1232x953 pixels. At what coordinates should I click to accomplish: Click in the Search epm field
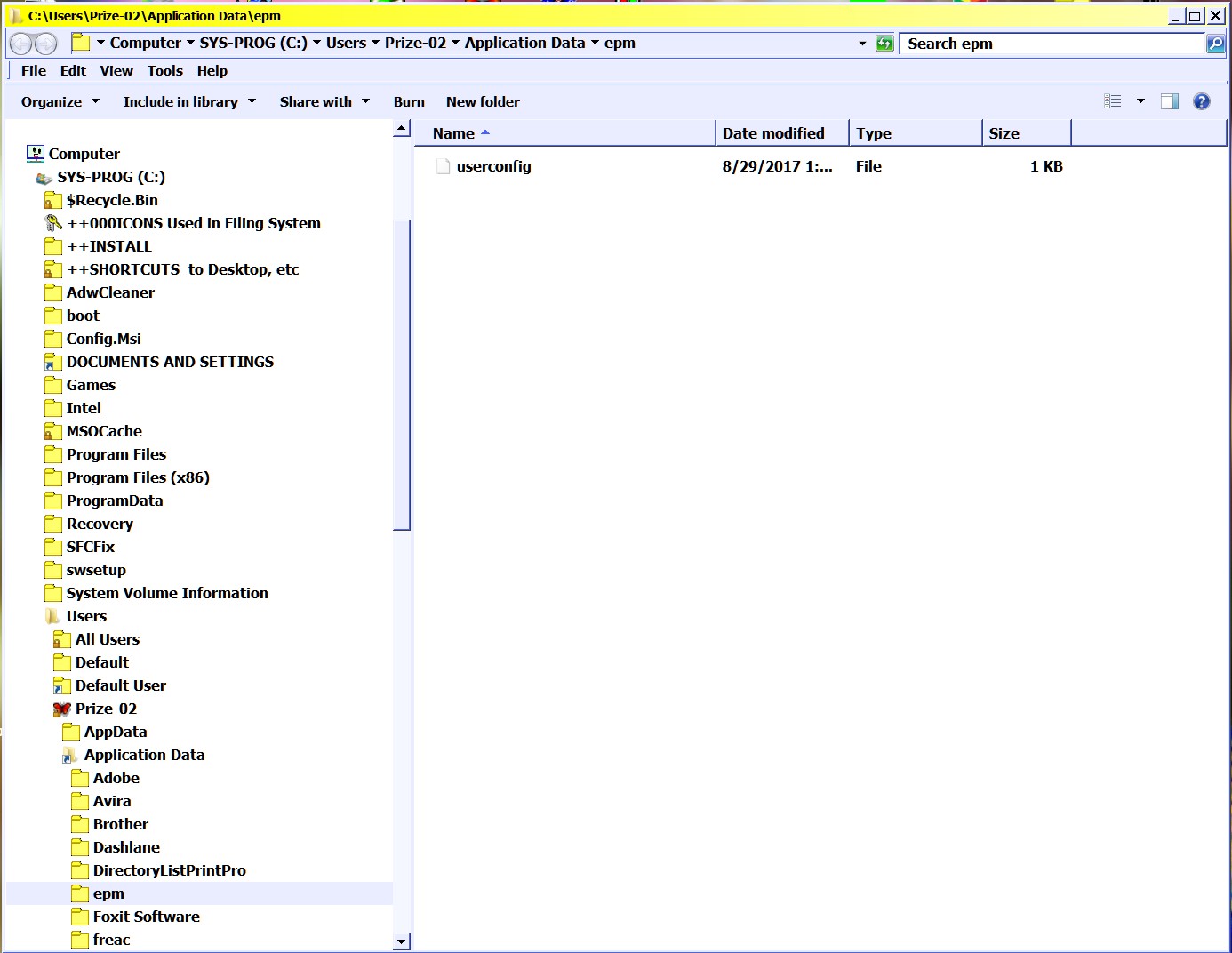(1049, 44)
